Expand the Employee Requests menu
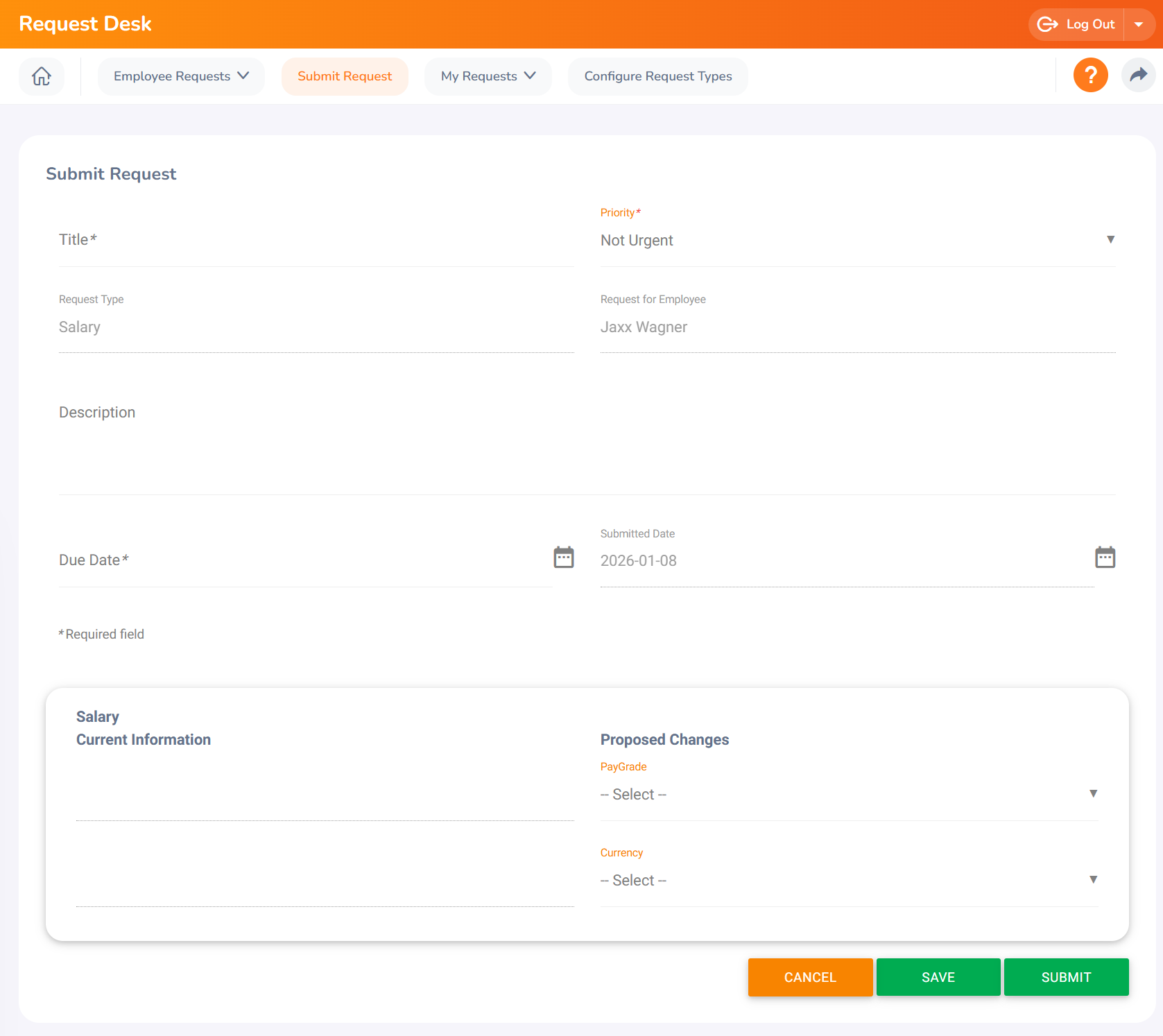 pos(181,76)
